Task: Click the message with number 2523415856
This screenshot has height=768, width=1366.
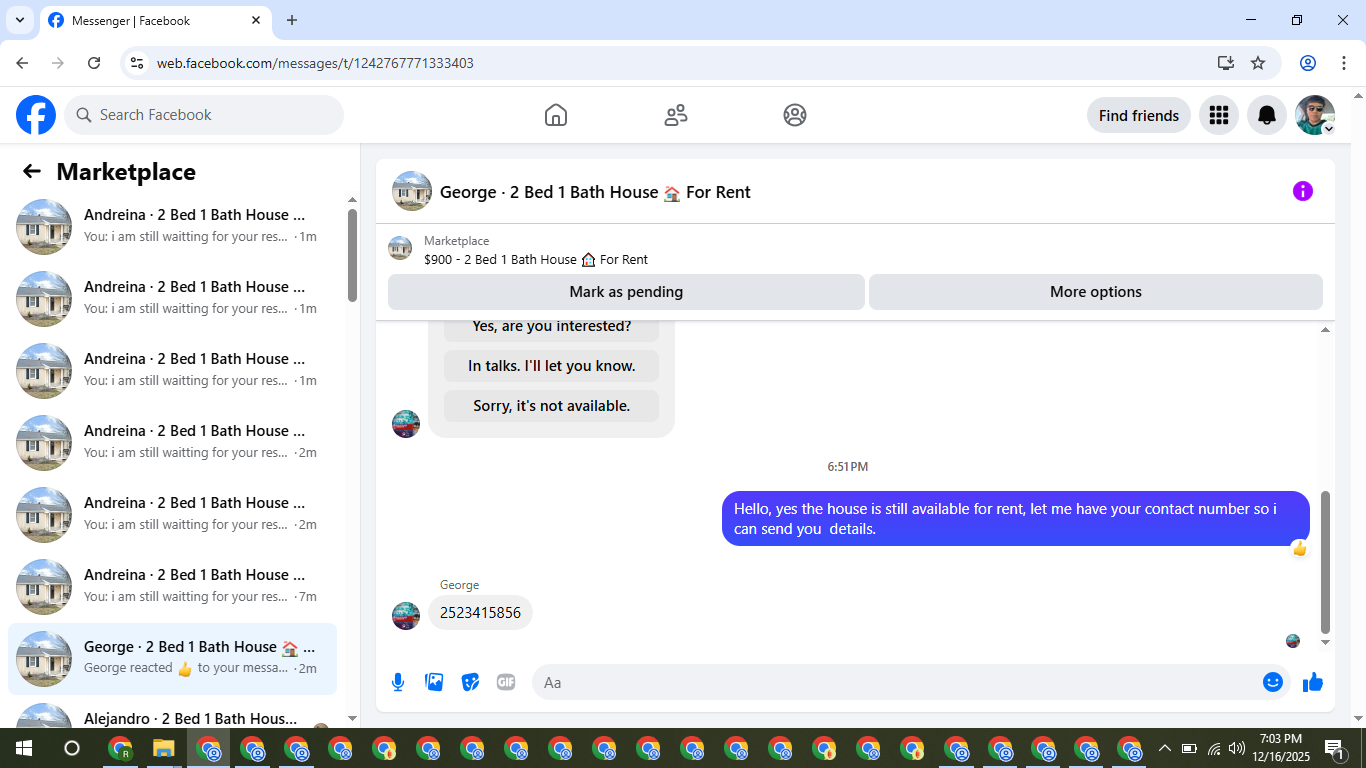Action: click(x=480, y=613)
